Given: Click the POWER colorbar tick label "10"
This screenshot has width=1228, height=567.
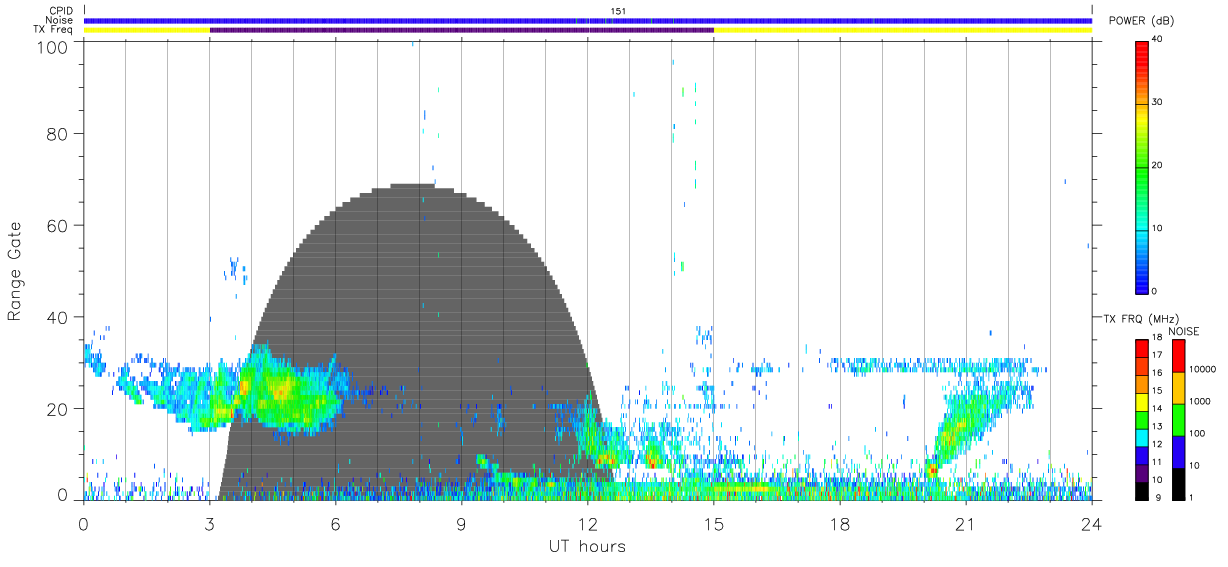Looking at the screenshot, I should [x=1156, y=229].
